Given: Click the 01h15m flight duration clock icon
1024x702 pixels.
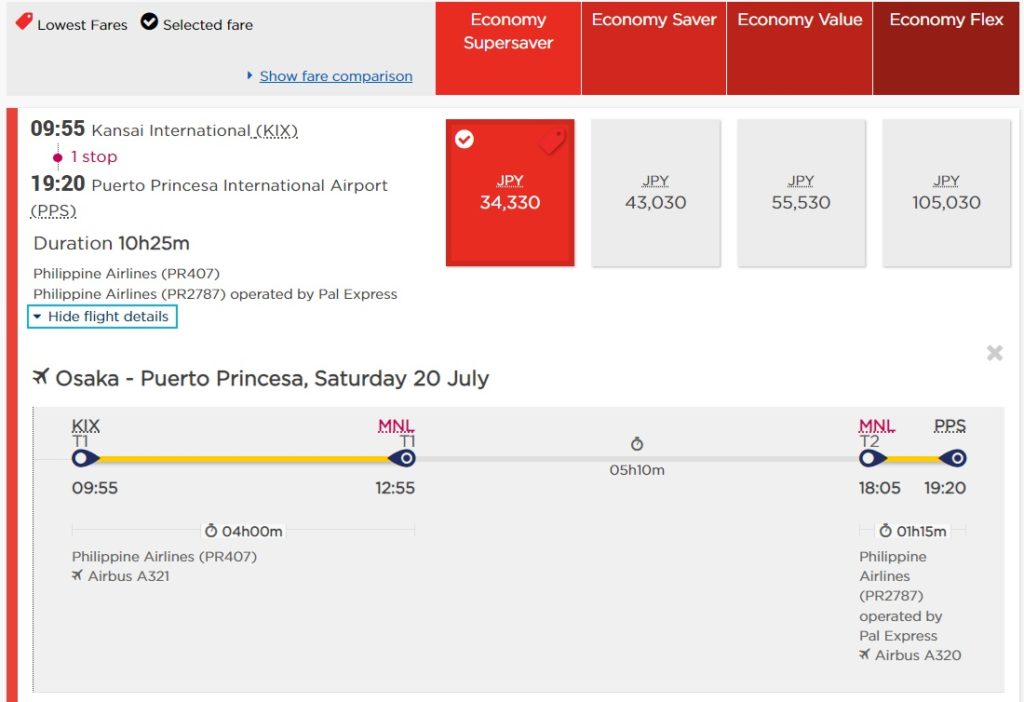Looking at the screenshot, I should [x=885, y=531].
